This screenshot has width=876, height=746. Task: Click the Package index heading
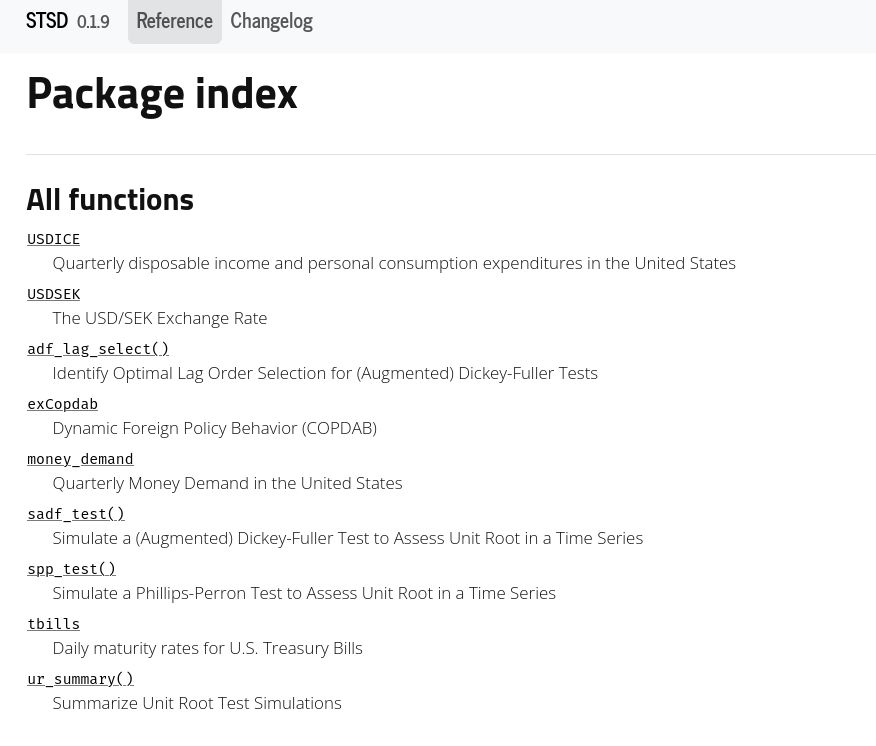[x=162, y=93]
